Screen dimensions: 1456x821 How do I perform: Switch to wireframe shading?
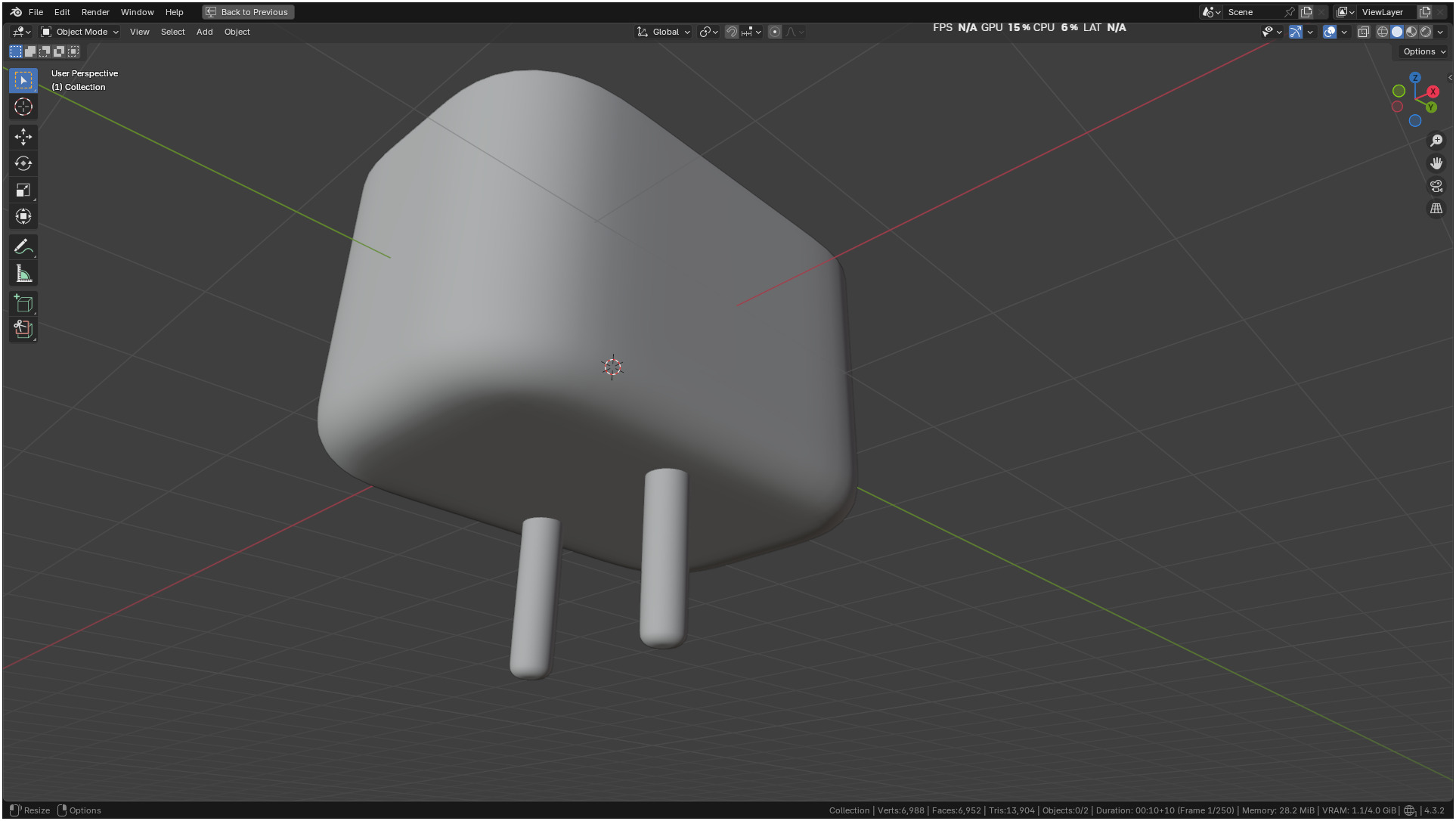pos(1383,32)
